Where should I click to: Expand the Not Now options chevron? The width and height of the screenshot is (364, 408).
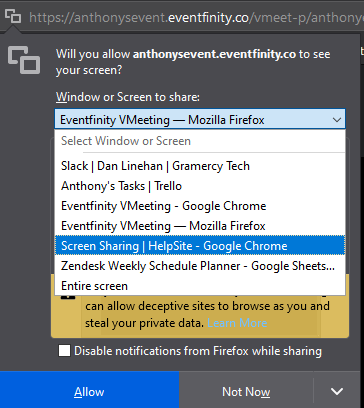click(337, 391)
